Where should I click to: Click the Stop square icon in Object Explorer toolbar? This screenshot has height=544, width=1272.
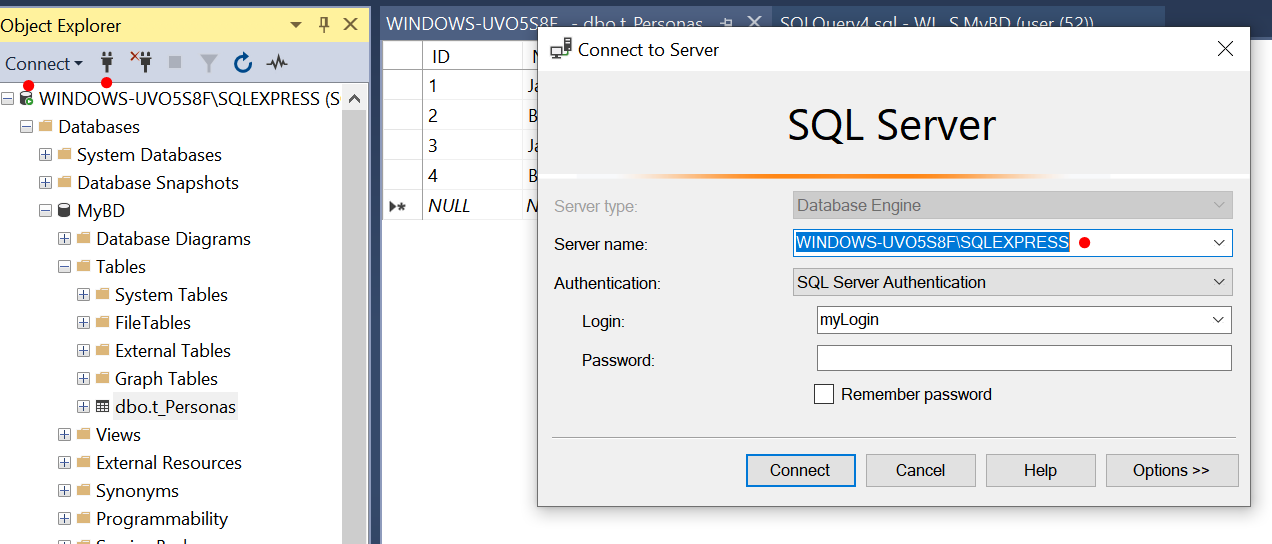(x=175, y=63)
